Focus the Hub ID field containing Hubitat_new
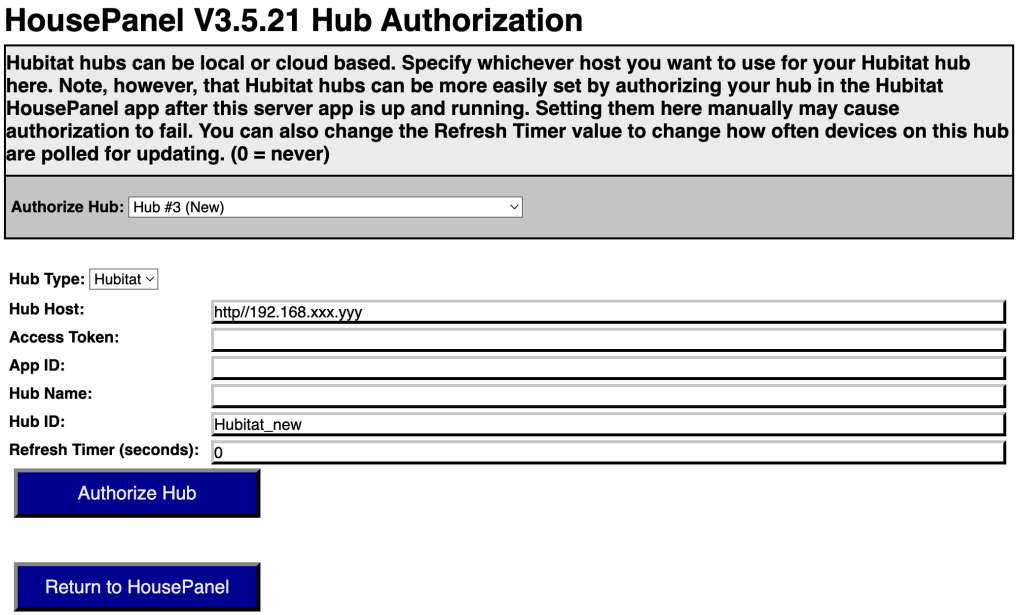This screenshot has width=1024, height=615. click(x=607, y=424)
